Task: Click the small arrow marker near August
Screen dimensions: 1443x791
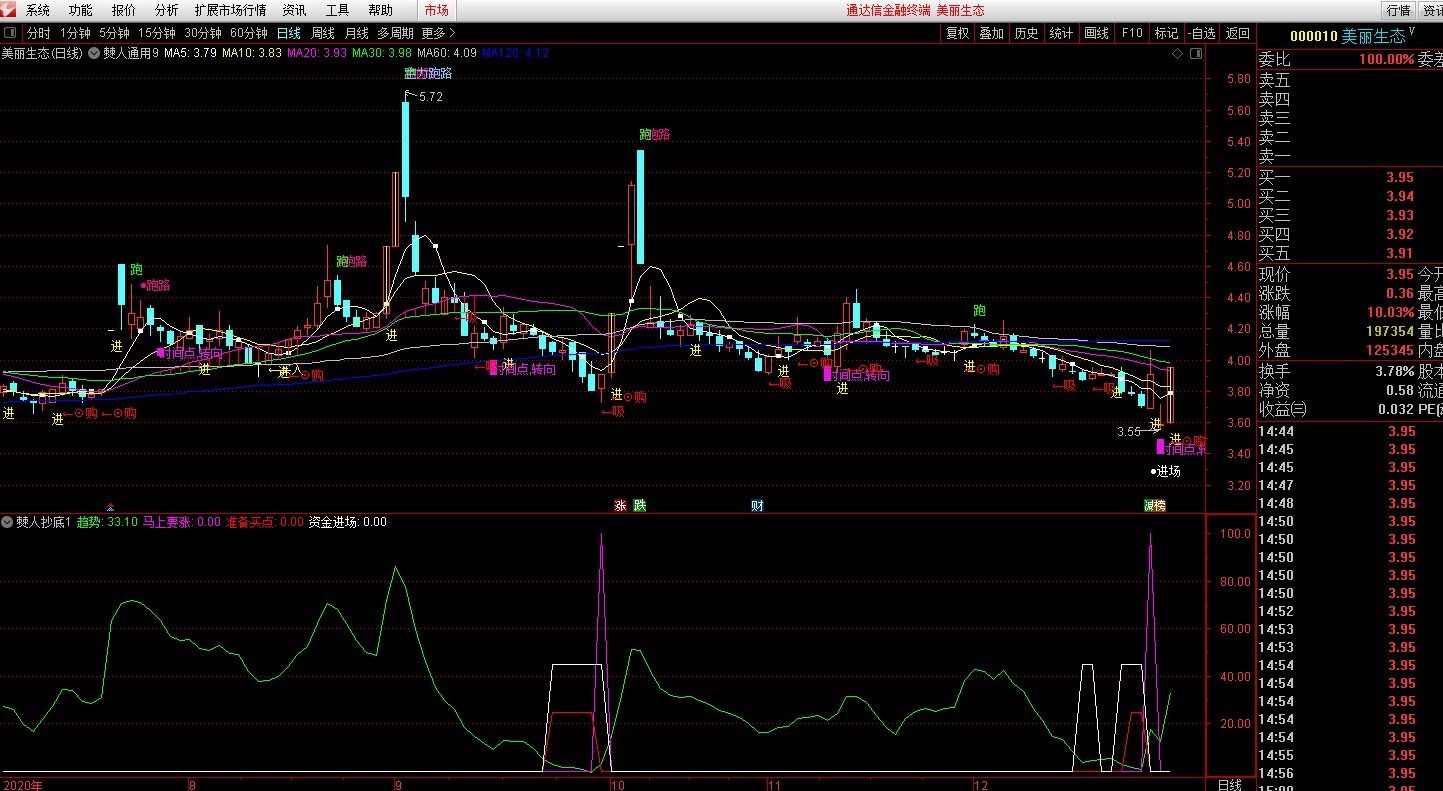Action: click(x=110, y=506)
